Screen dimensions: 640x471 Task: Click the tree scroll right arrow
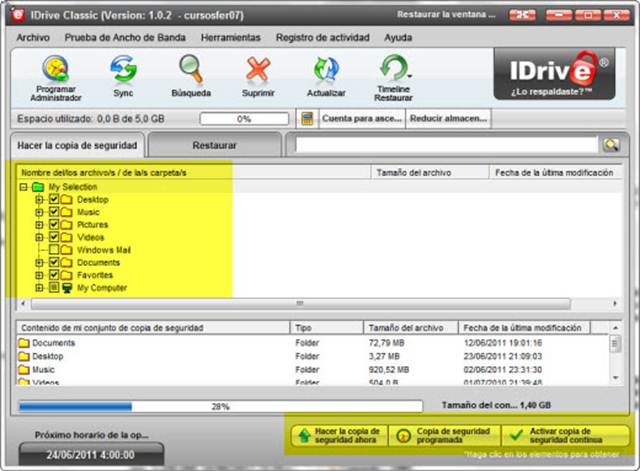pyautogui.click(x=615, y=304)
